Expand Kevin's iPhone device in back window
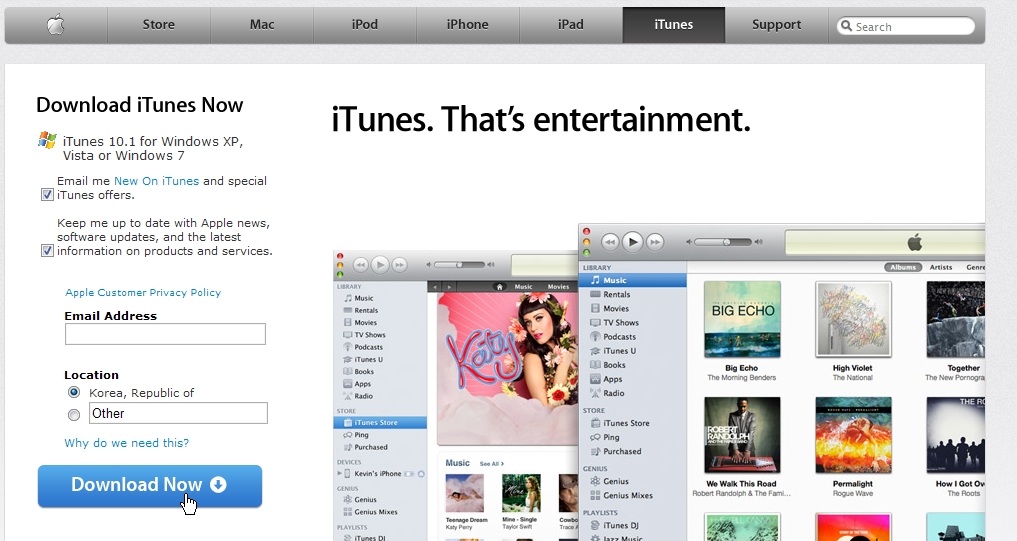Image resolution: width=1017 pixels, height=541 pixels. [339, 474]
